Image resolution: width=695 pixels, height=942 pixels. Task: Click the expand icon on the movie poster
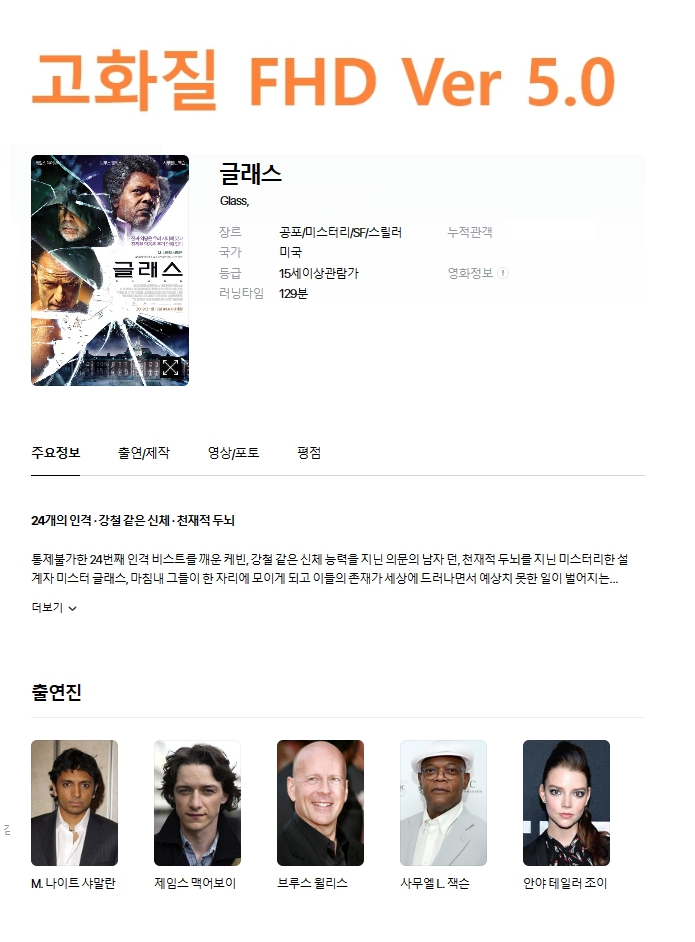170,368
